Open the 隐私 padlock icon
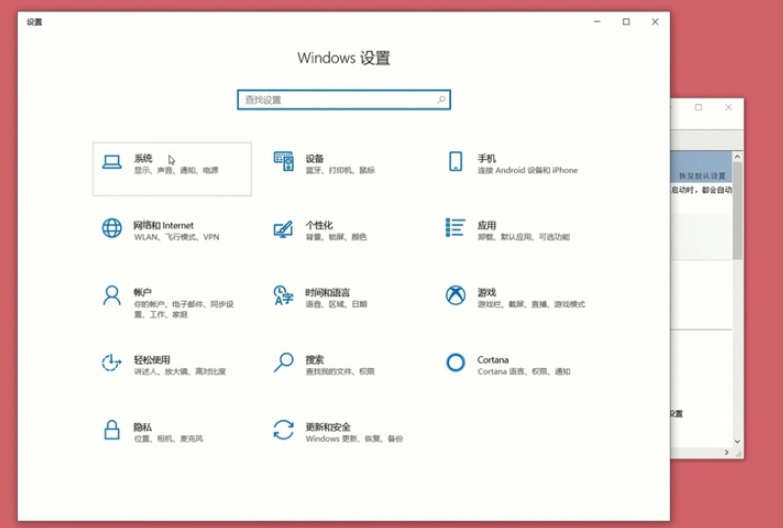This screenshot has height=528, width=783. pos(112,430)
